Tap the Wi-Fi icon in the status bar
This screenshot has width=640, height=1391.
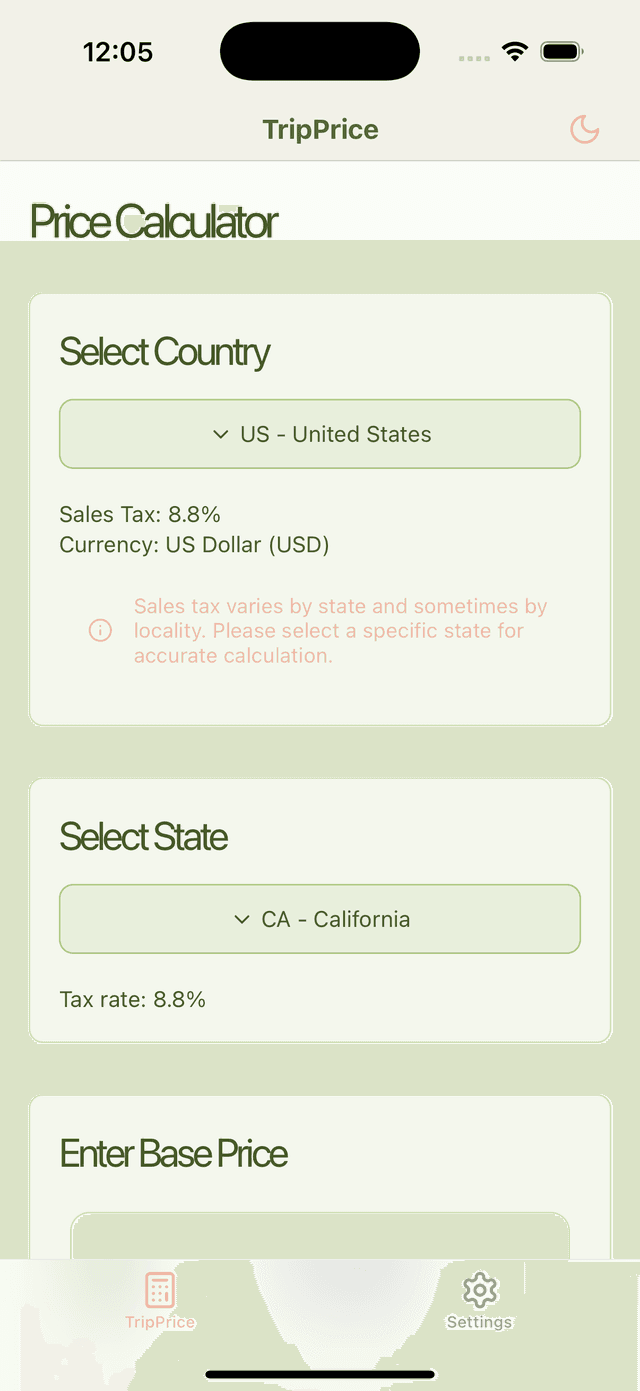[x=515, y=52]
